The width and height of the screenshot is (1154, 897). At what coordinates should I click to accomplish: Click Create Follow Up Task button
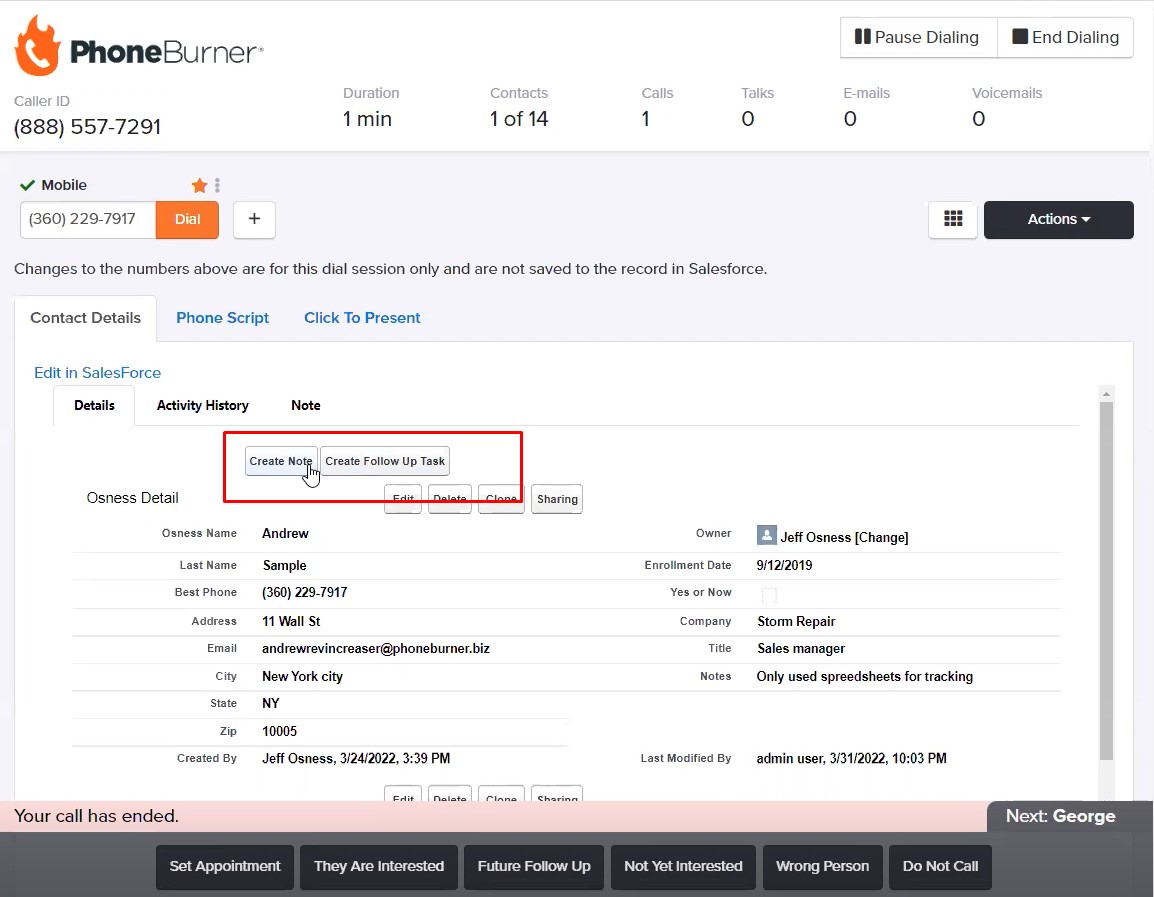point(385,461)
